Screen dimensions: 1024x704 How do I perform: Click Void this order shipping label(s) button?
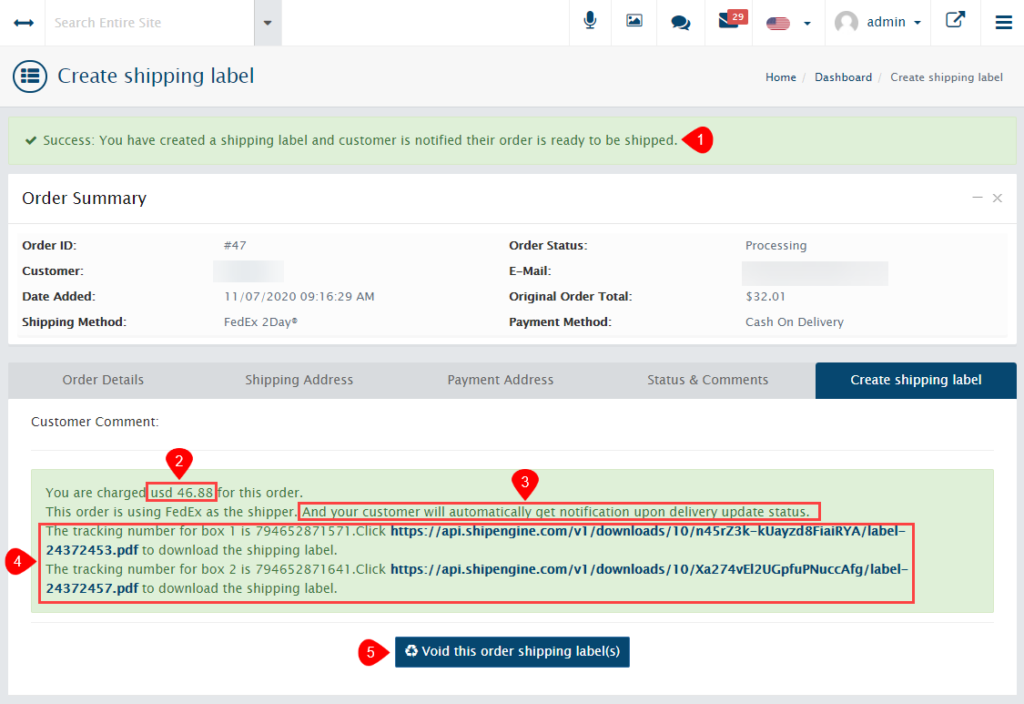[512, 651]
